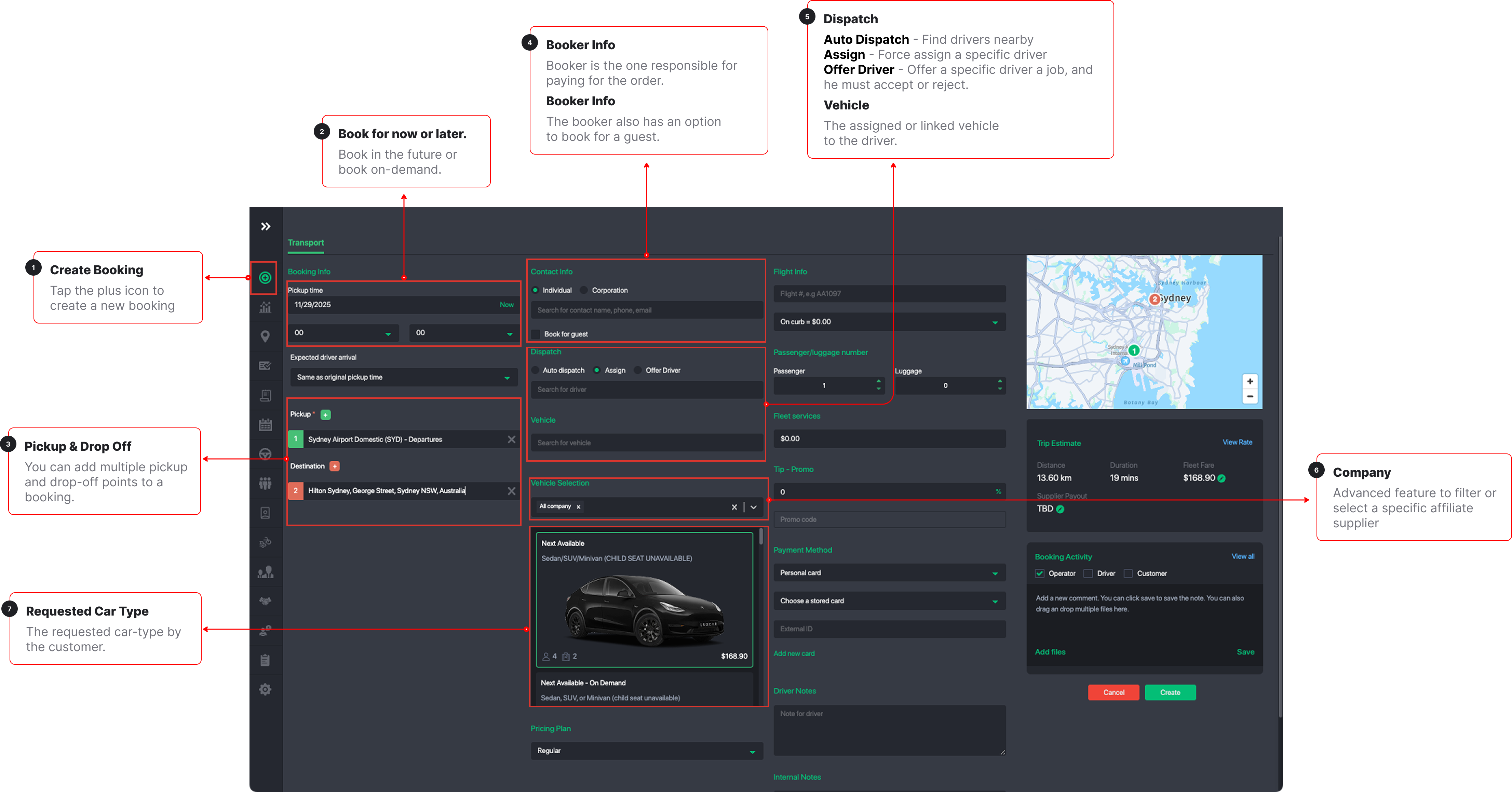Viewport: 1512px width, 792px height.
Task: Add another pickup point with green plus
Action: coord(326,414)
